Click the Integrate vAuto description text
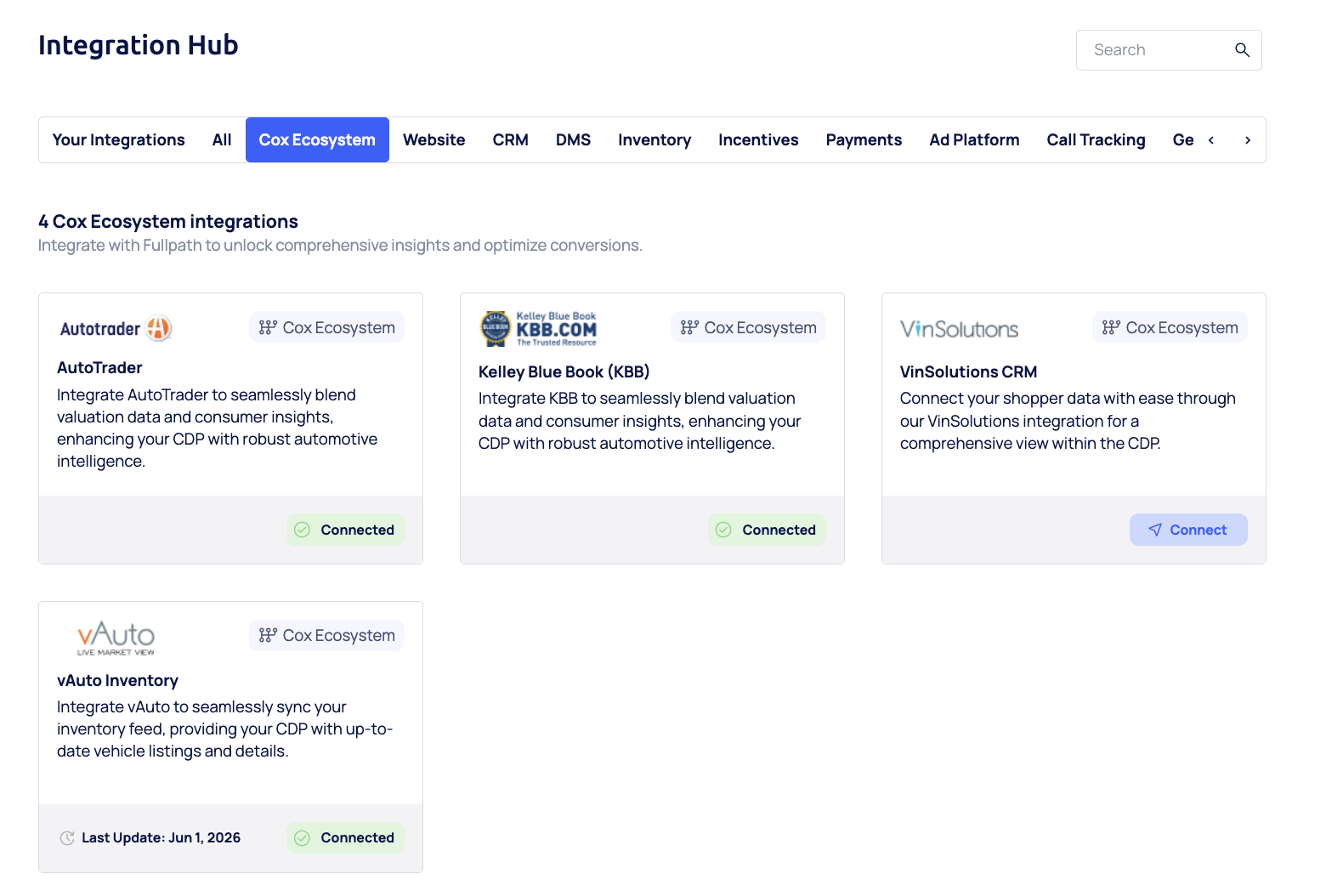The height and width of the screenshot is (896, 1343). pyautogui.click(x=225, y=729)
